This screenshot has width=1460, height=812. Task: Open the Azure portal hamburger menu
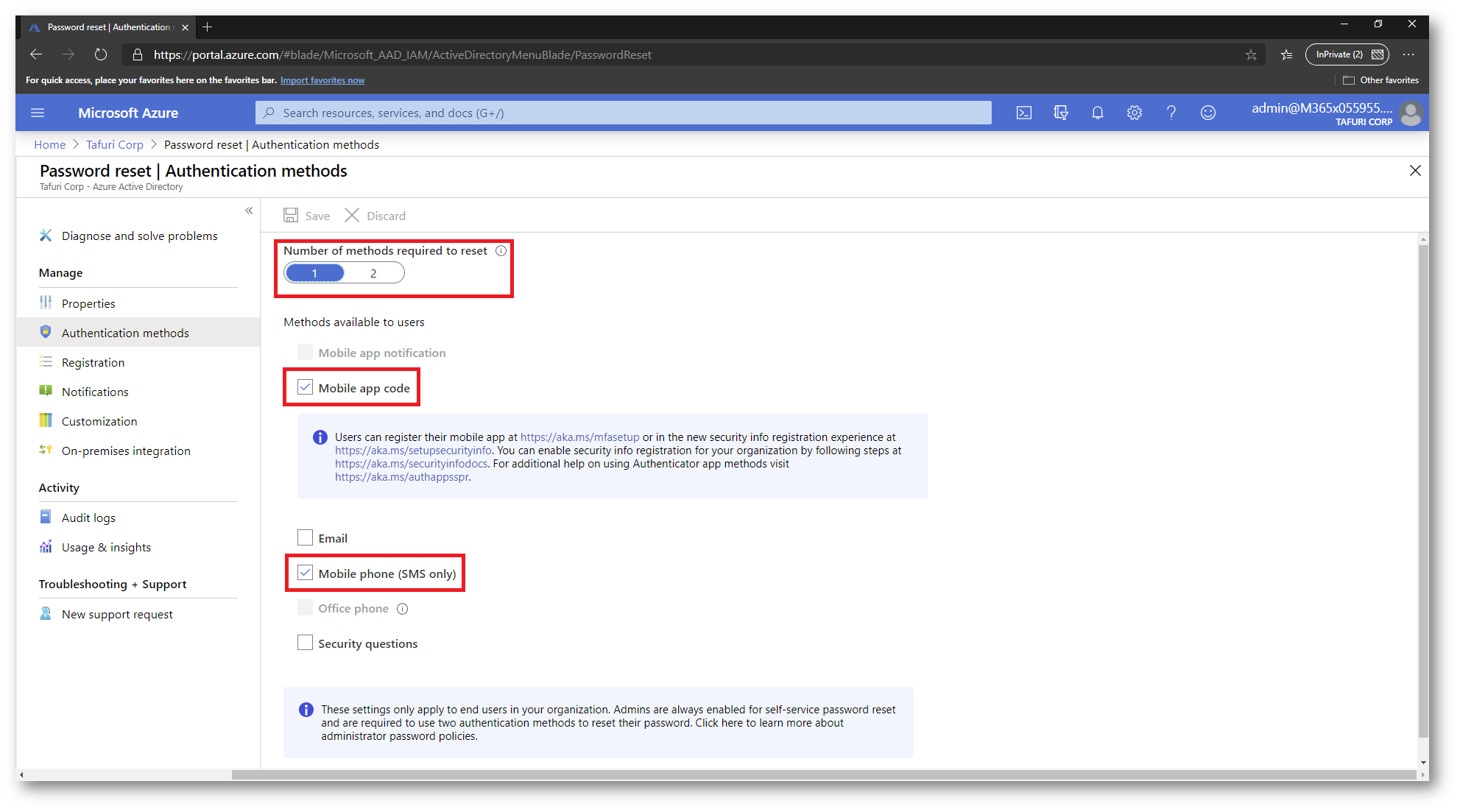38,113
